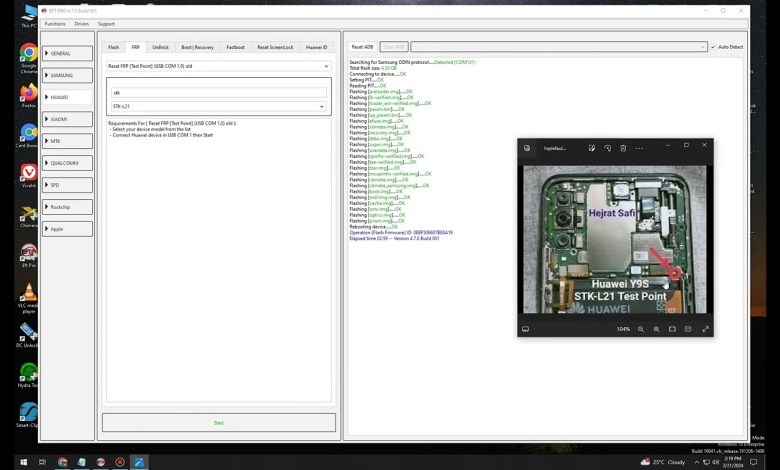Enter fullscreen in Photos viewer

[x=705, y=329]
